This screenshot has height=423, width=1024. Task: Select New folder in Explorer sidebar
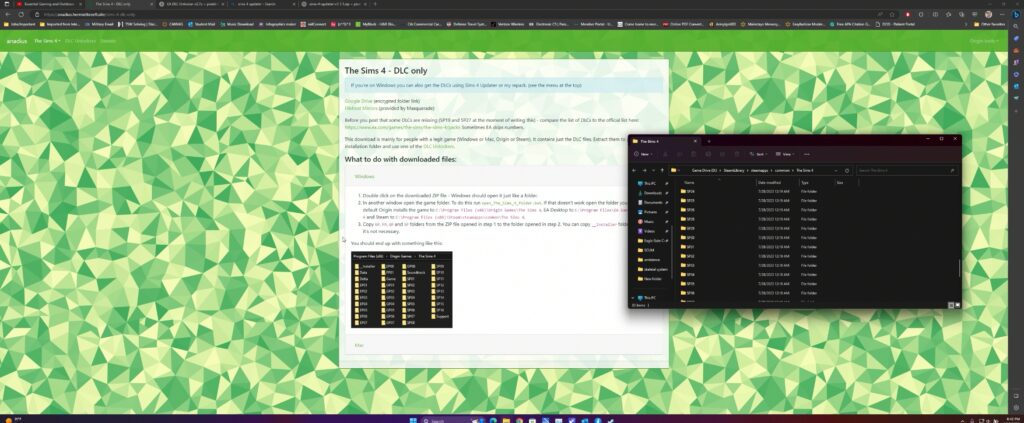652,279
